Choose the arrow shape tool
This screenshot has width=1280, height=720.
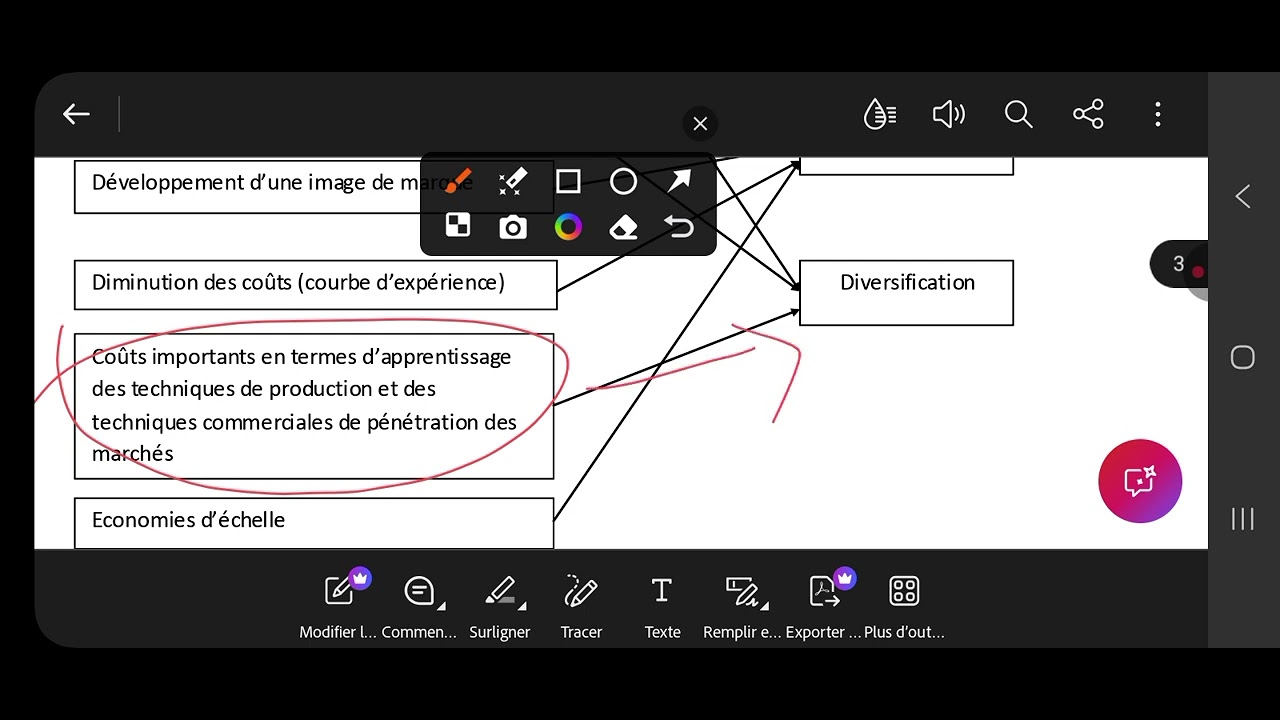click(679, 181)
